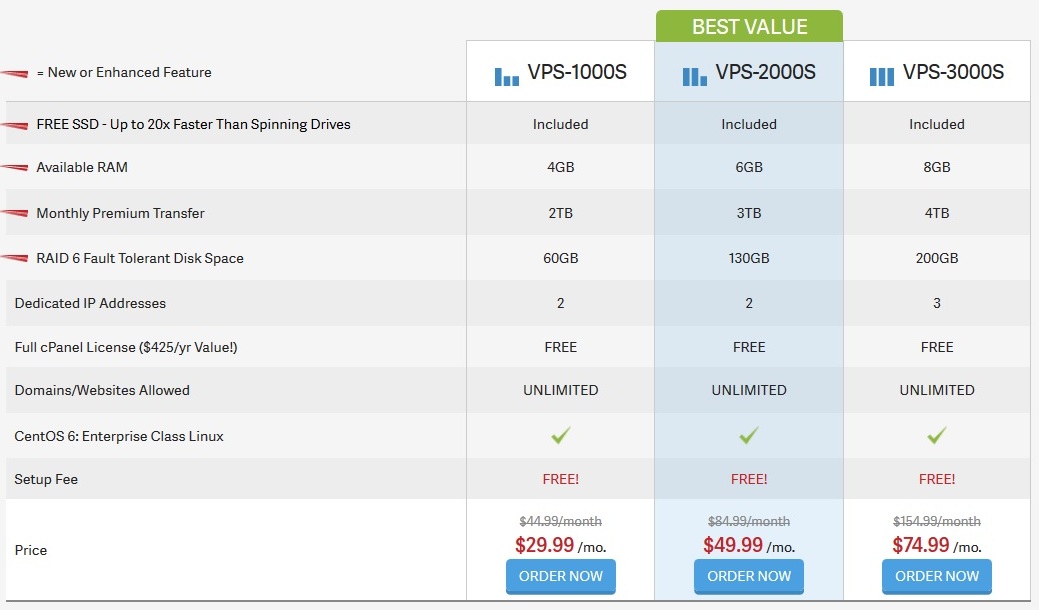Click red flag beside RAID 6 Disk Space
Screen dimensions: 1039x610
pyautogui.click(x=14, y=258)
